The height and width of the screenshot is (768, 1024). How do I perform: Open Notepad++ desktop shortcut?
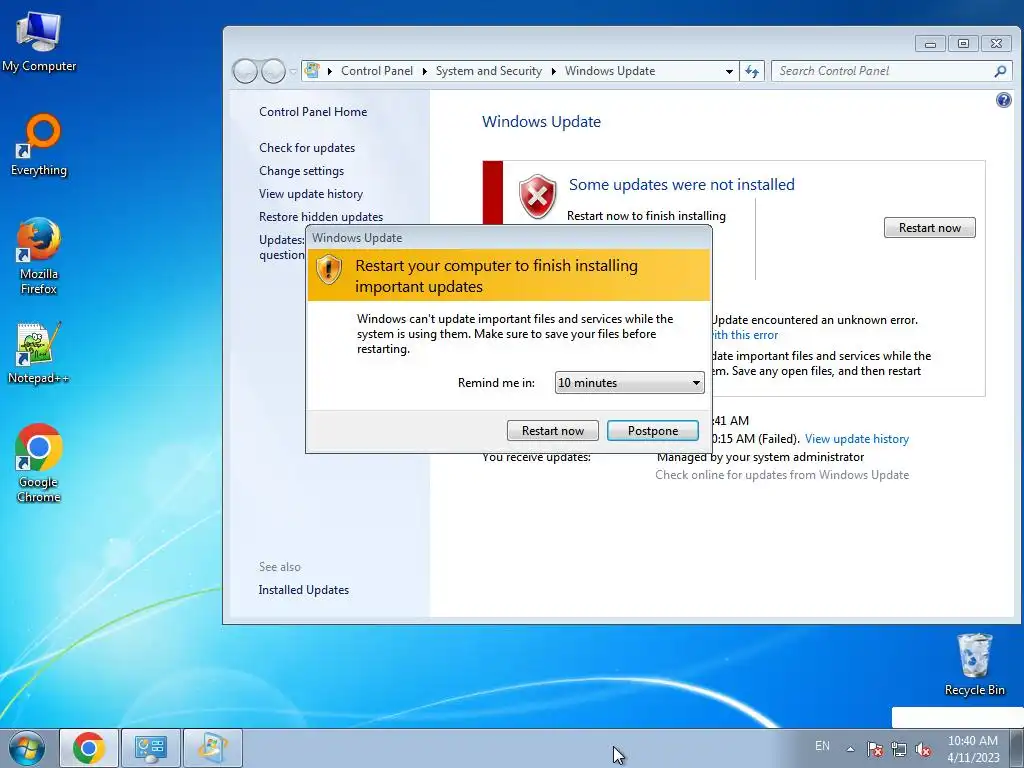[x=39, y=353]
